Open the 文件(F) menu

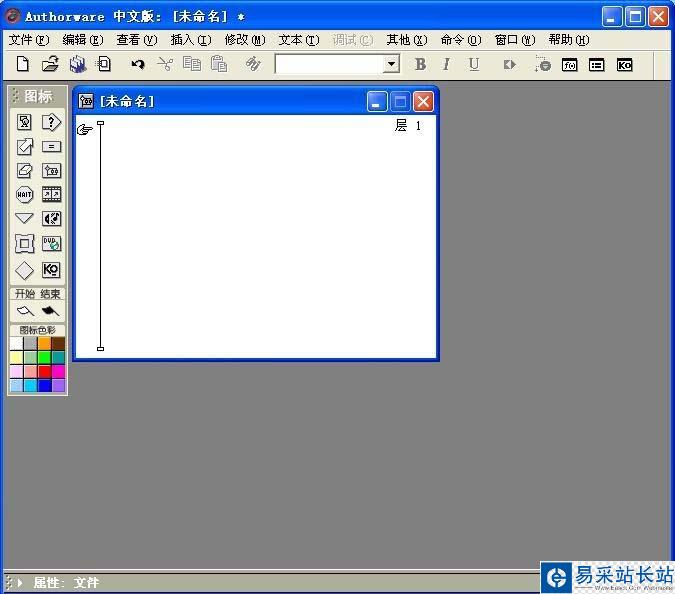29,40
